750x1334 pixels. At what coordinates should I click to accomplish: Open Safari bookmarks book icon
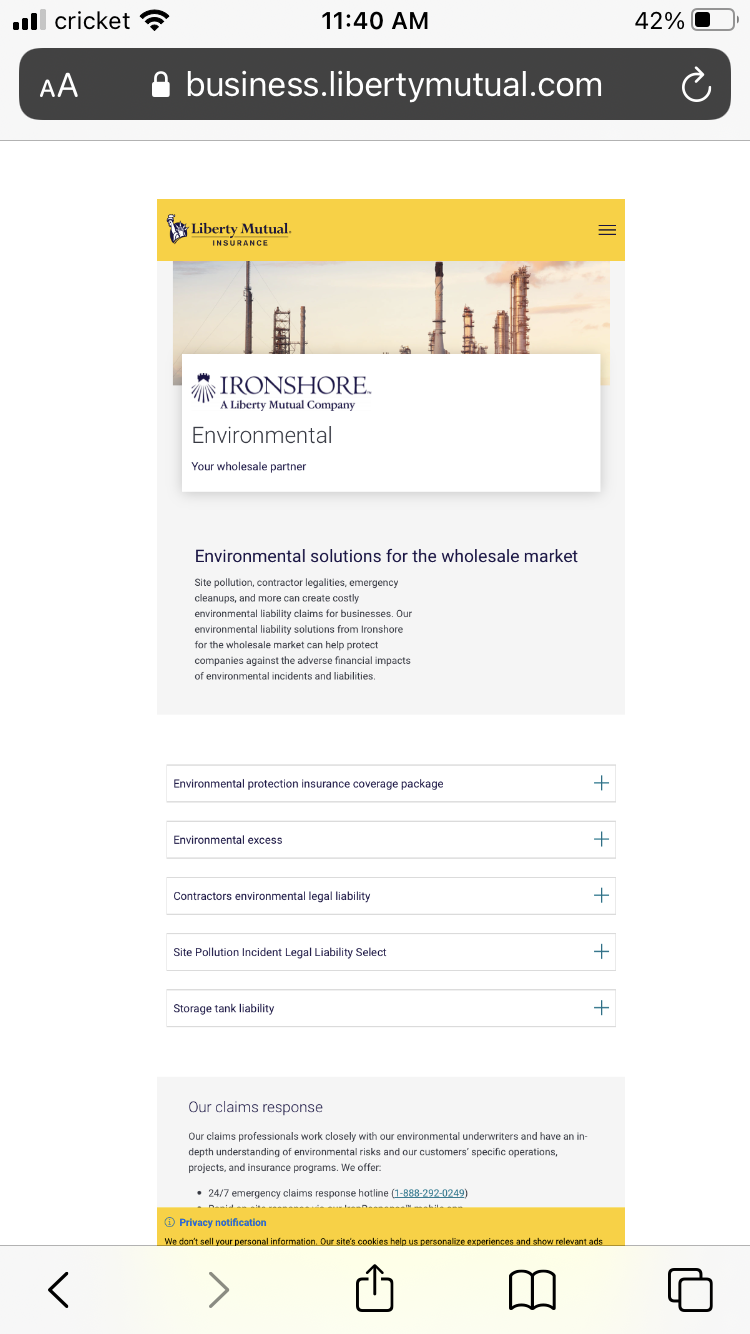point(532,1290)
